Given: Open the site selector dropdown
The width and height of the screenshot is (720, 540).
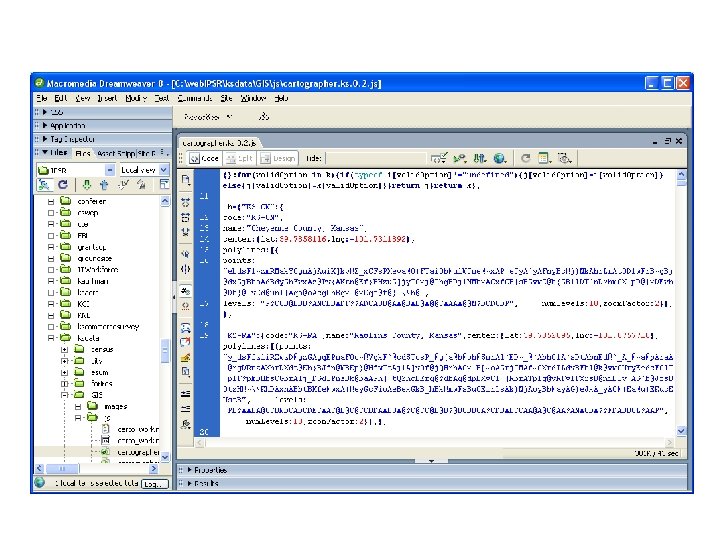Looking at the screenshot, I should point(76,170).
